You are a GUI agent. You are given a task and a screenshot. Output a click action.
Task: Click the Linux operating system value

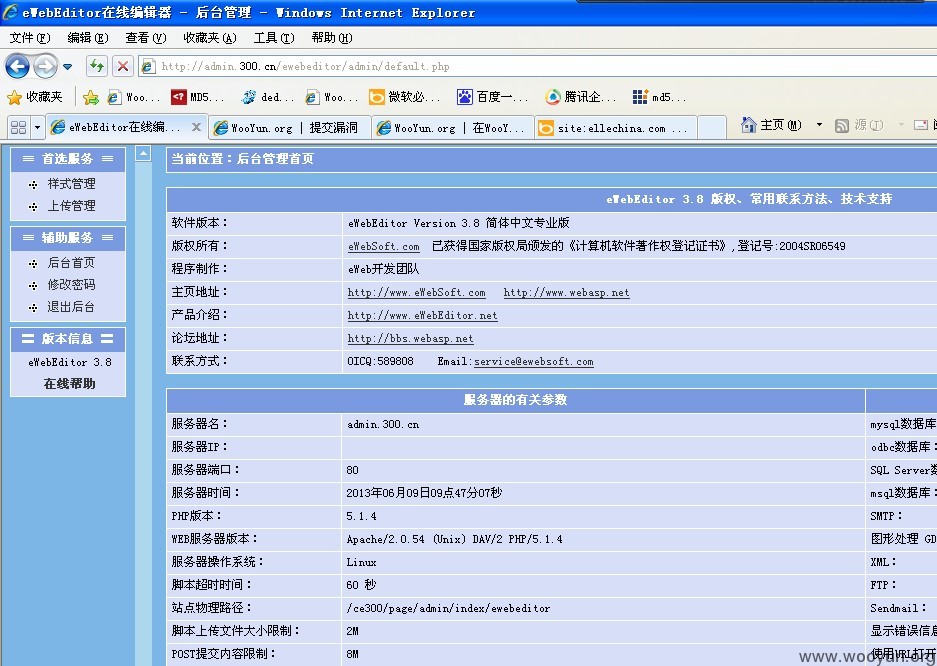(362, 562)
